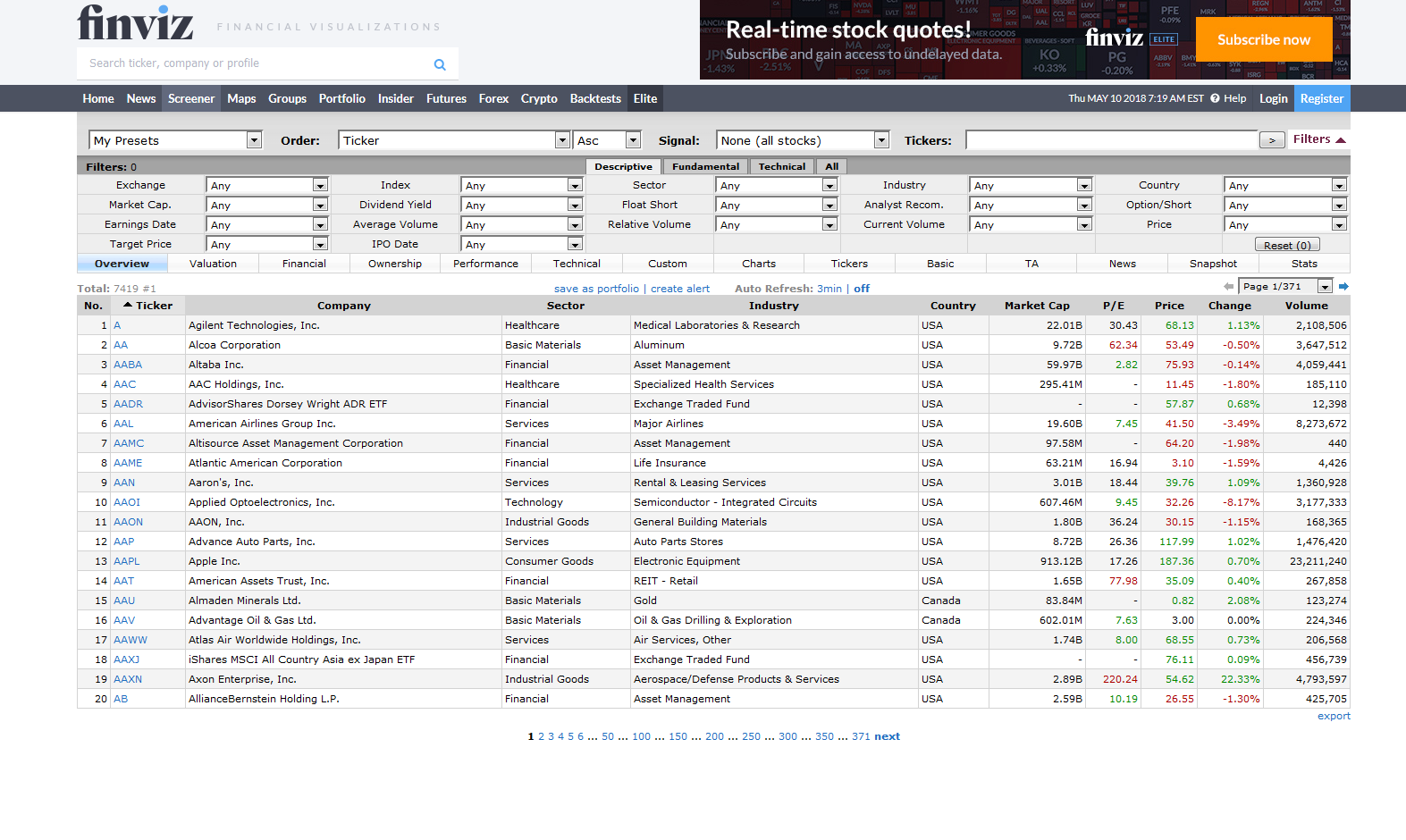
Task: Open the Market Cap. filter dropdown
Action: click(x=267, y=205)
